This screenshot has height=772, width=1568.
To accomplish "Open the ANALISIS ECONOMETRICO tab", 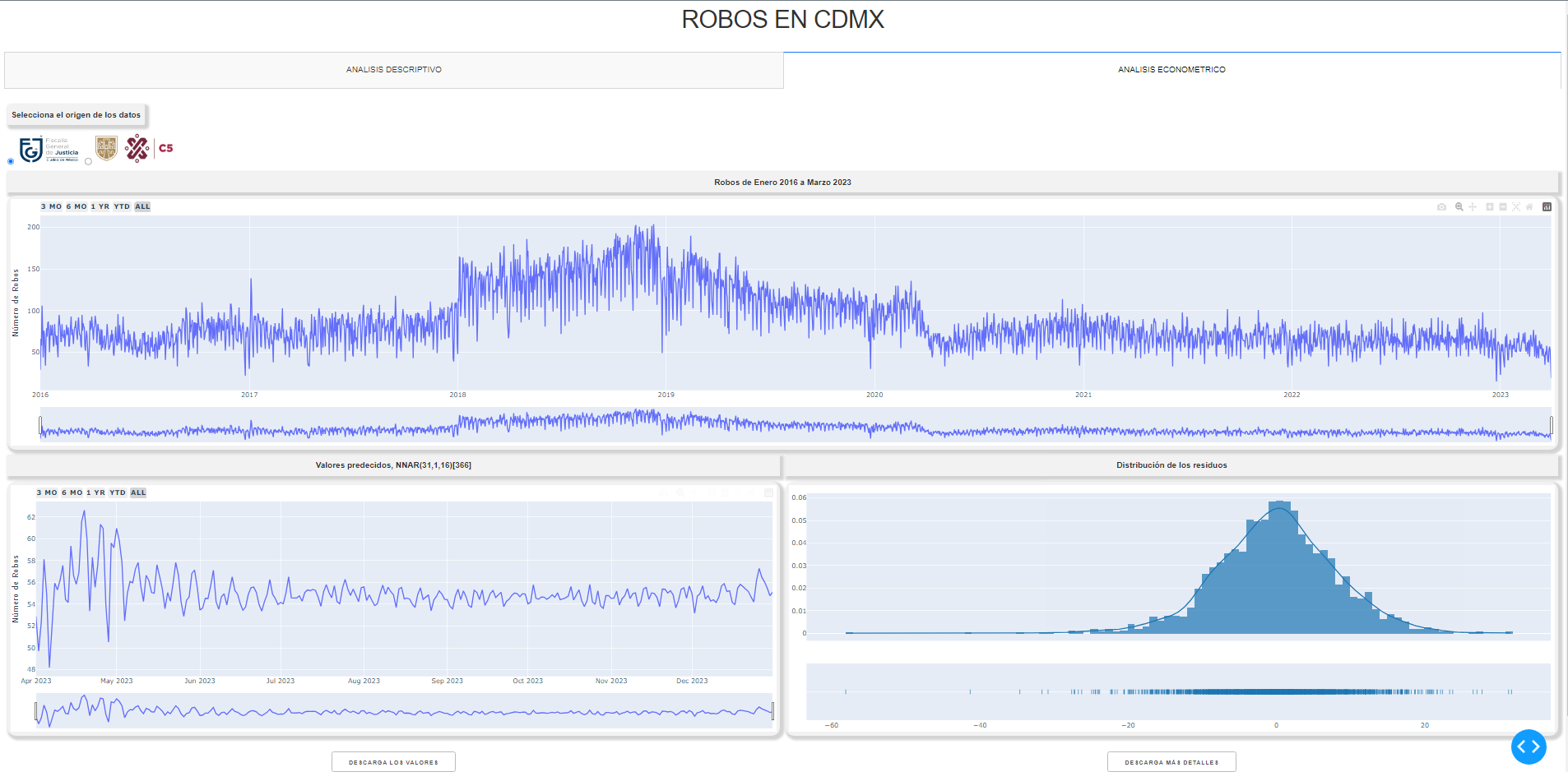I will coord(1171,70).
